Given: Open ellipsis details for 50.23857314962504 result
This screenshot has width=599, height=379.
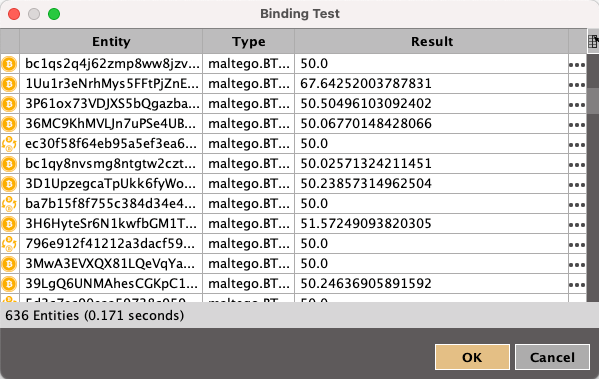Looking at the screenshot, I should coord(577,185).
